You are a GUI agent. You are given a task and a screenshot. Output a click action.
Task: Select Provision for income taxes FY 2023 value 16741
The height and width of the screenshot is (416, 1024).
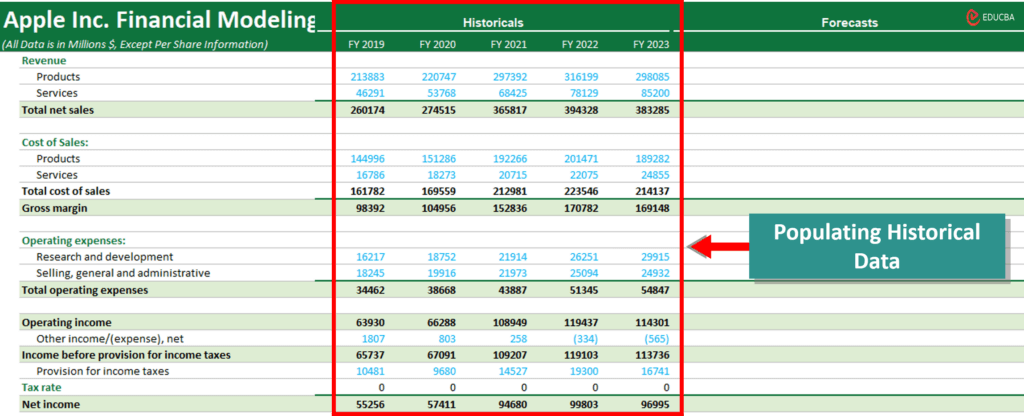point(655,372)
